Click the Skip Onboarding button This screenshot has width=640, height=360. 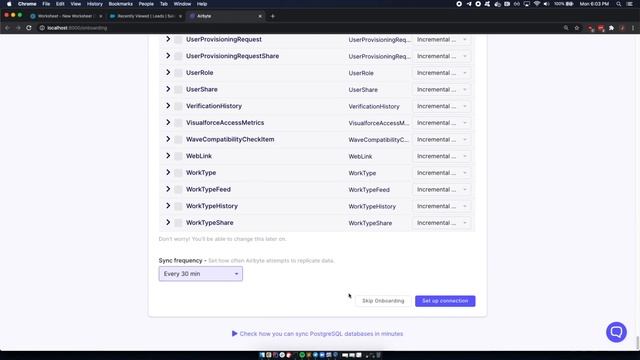tap(383, 301)
